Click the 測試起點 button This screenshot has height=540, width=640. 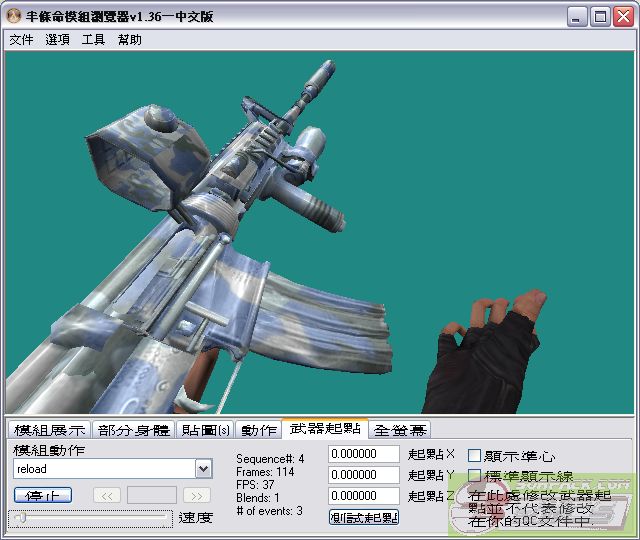point(364,518)
